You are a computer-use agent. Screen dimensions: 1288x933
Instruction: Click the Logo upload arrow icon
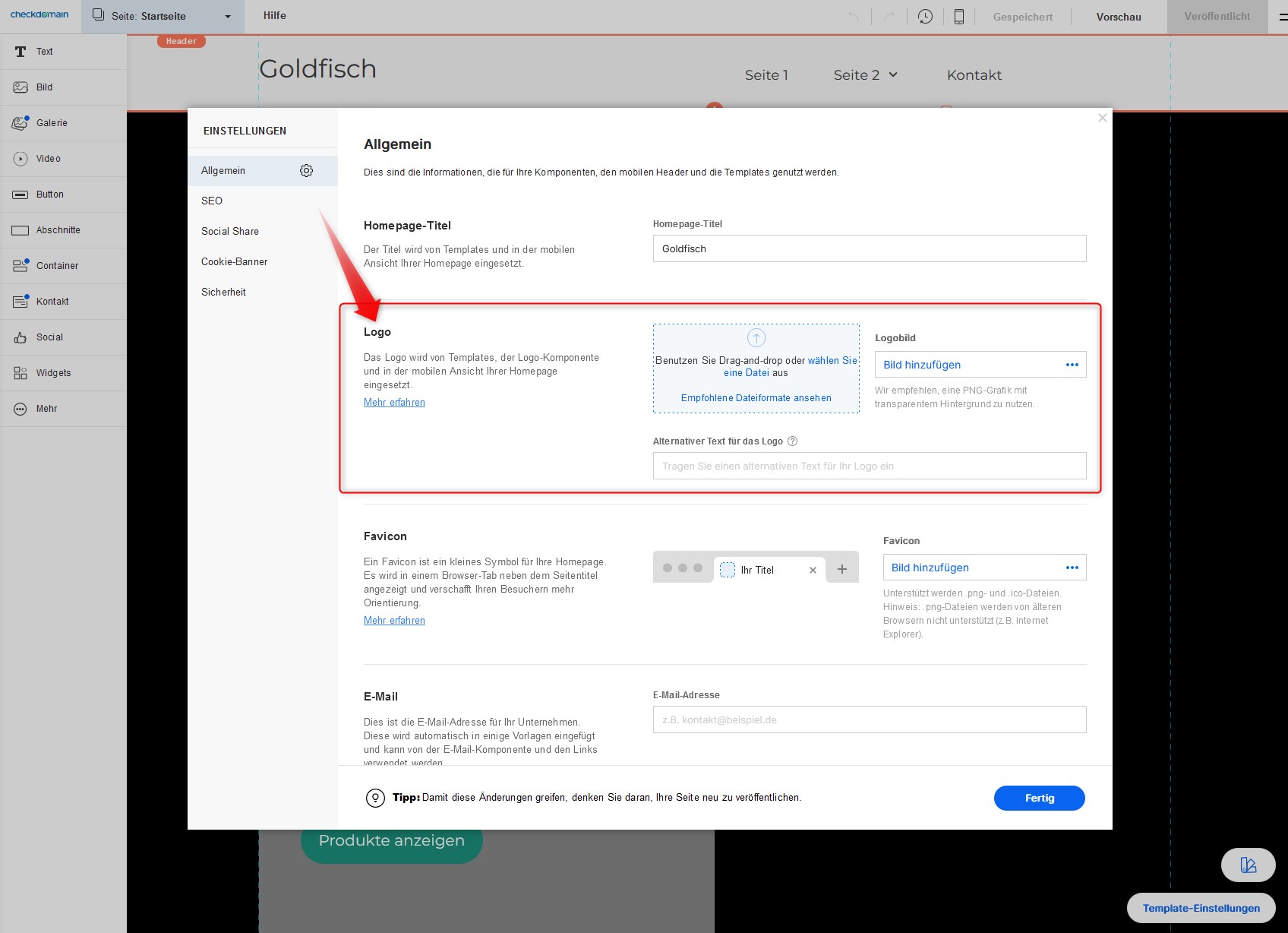point(756,338)
